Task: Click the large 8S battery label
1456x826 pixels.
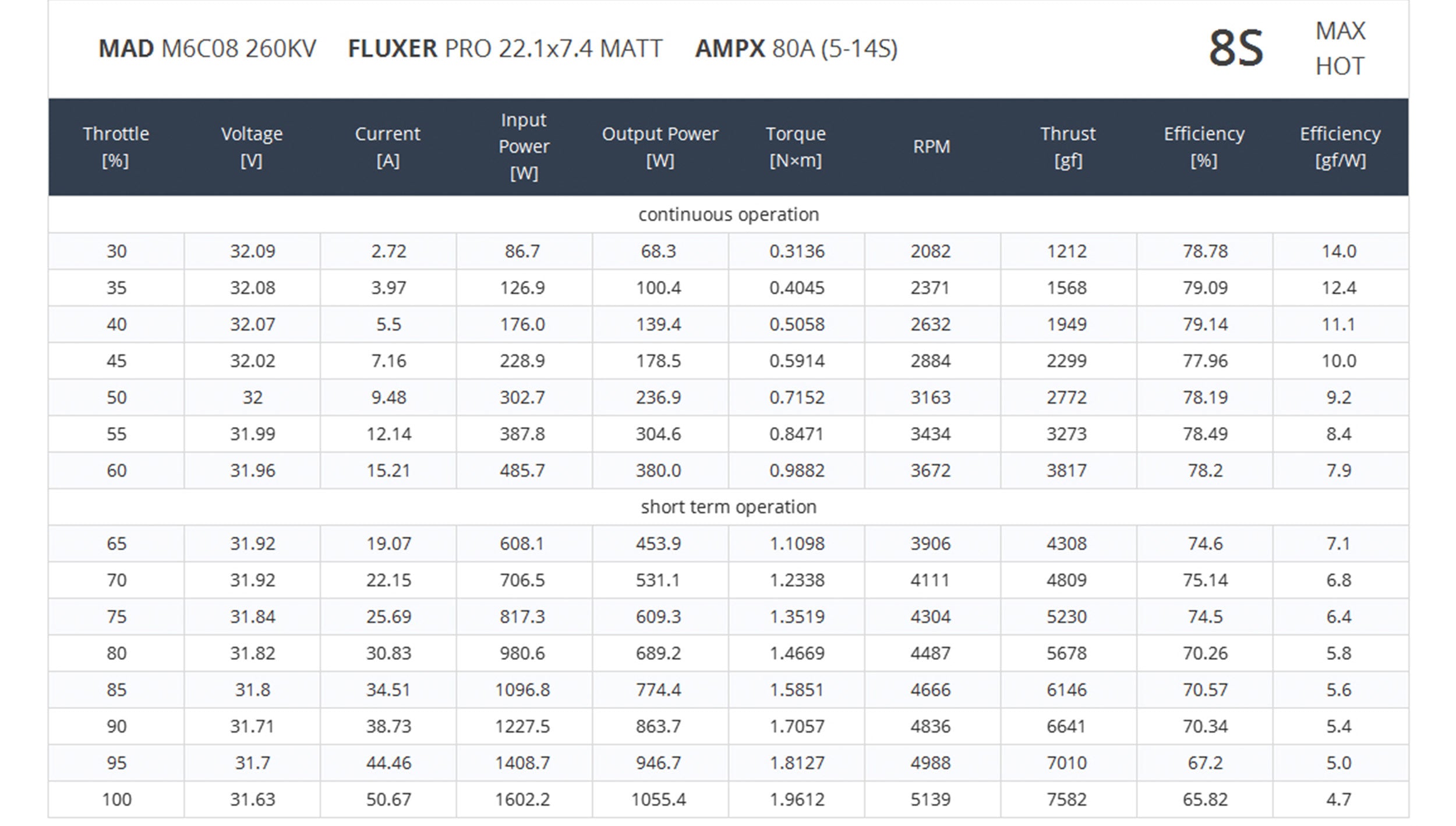Action: 1235,48
